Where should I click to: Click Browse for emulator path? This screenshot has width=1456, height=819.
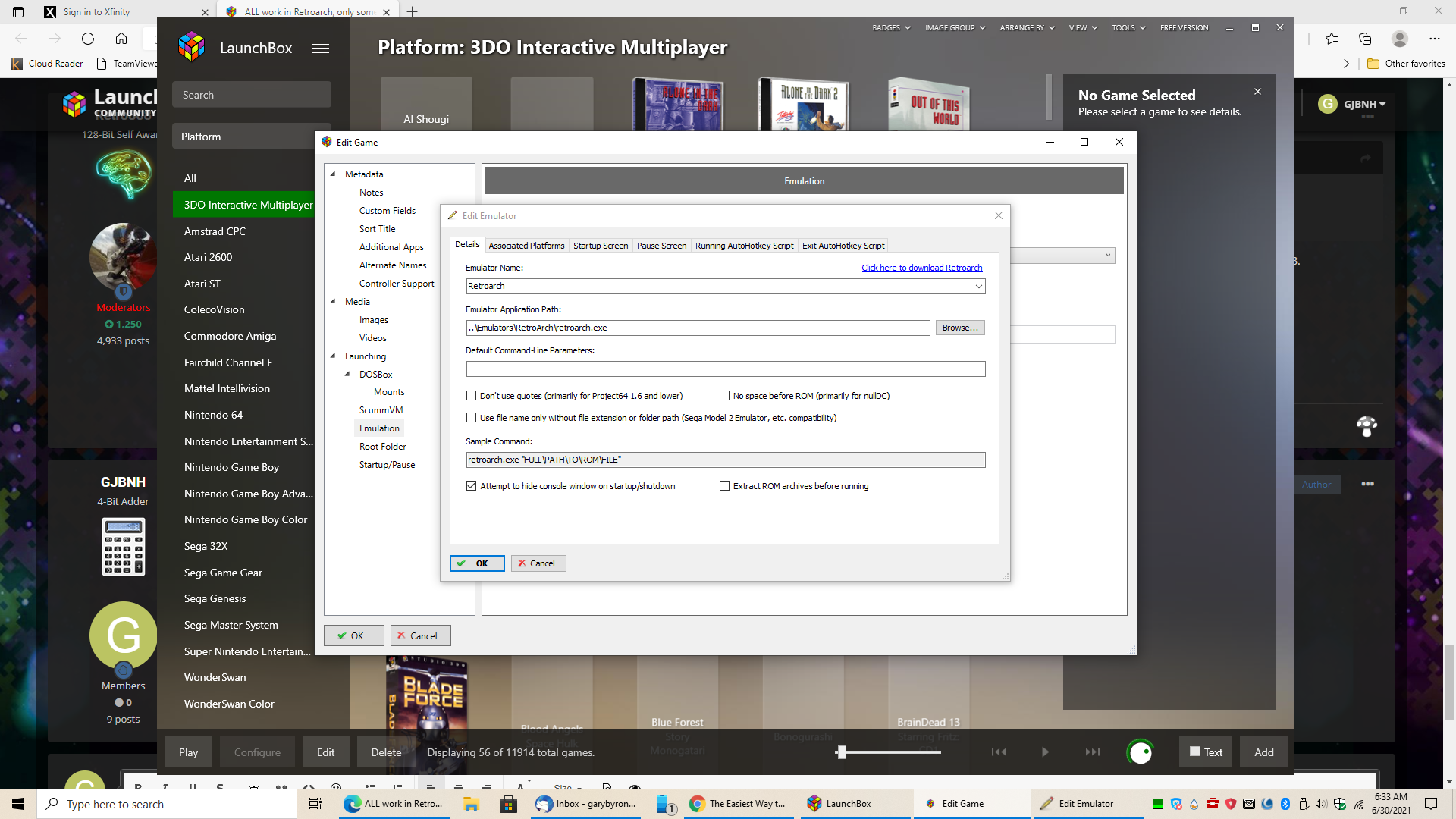(x=960, y=328)
